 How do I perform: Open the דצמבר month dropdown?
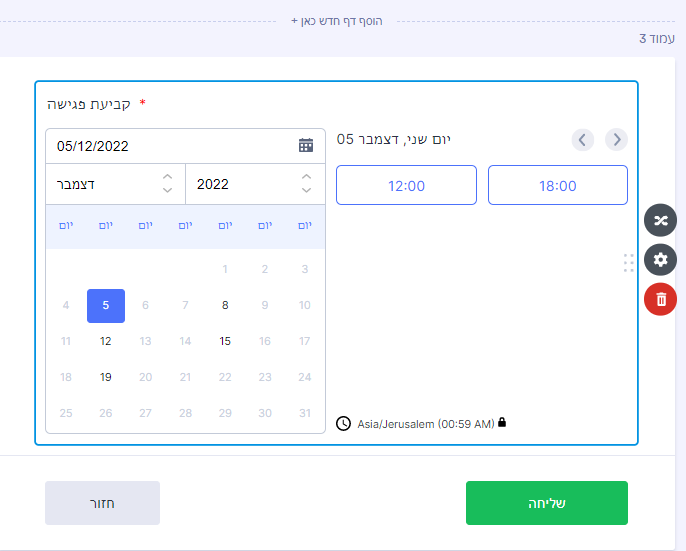coord(115,184)
